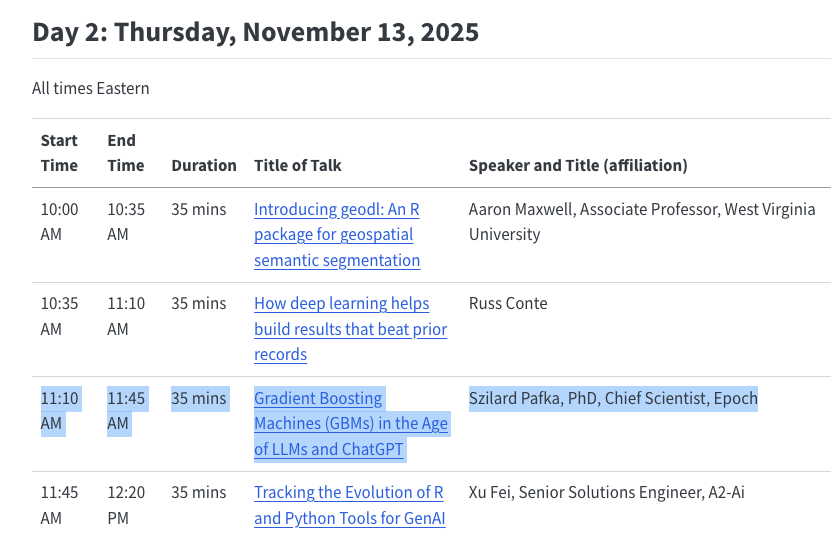Click the Start Time column header

(x=59, y=153)
